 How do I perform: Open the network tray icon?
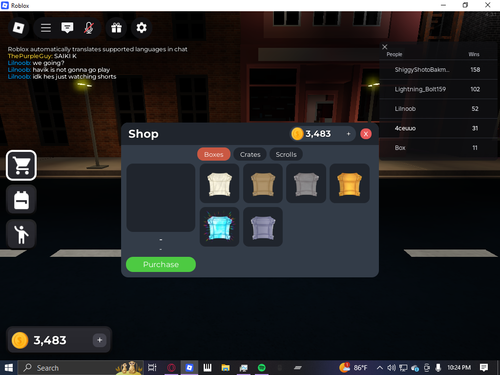[403, 368]
